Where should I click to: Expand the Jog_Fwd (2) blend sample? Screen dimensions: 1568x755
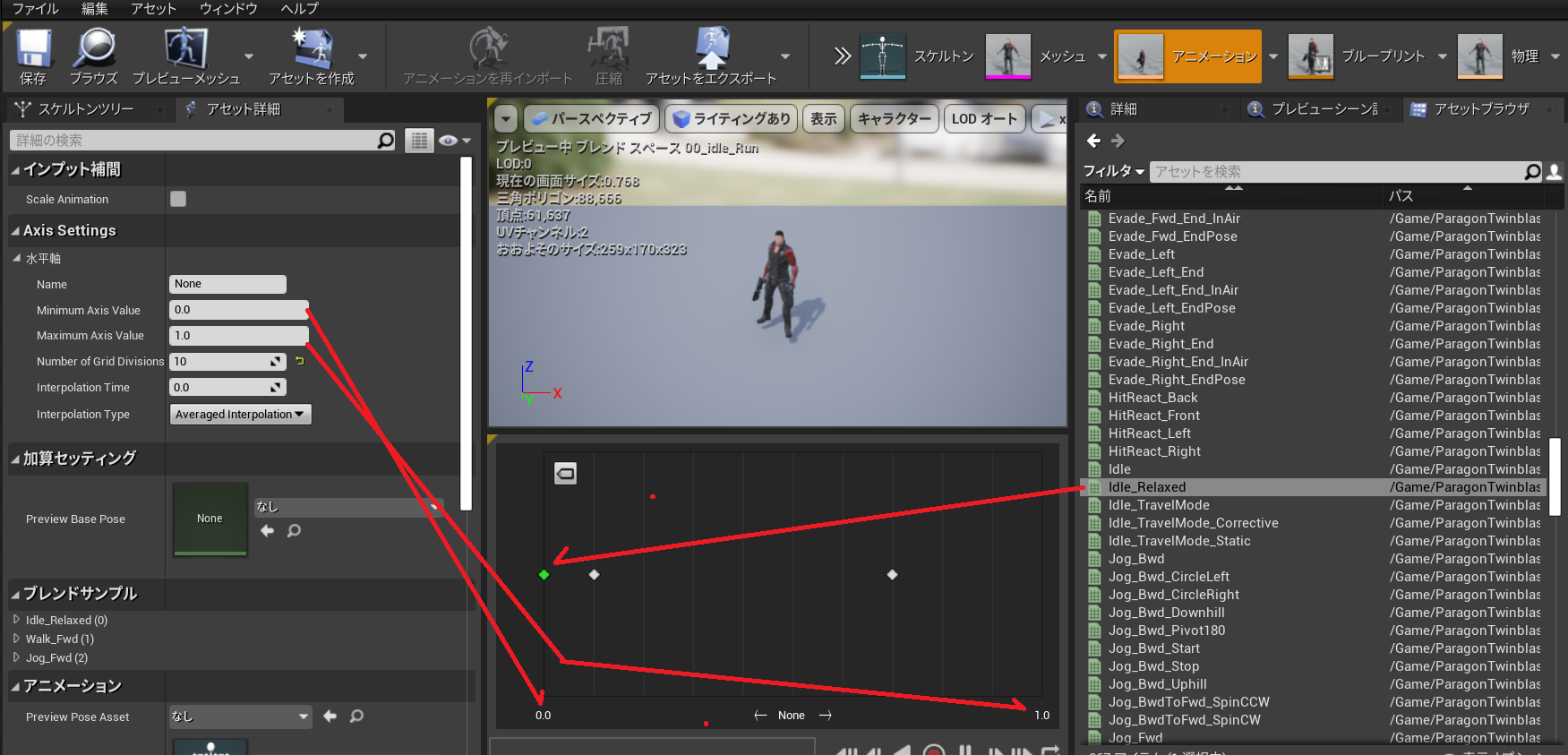tap(16, 657)
